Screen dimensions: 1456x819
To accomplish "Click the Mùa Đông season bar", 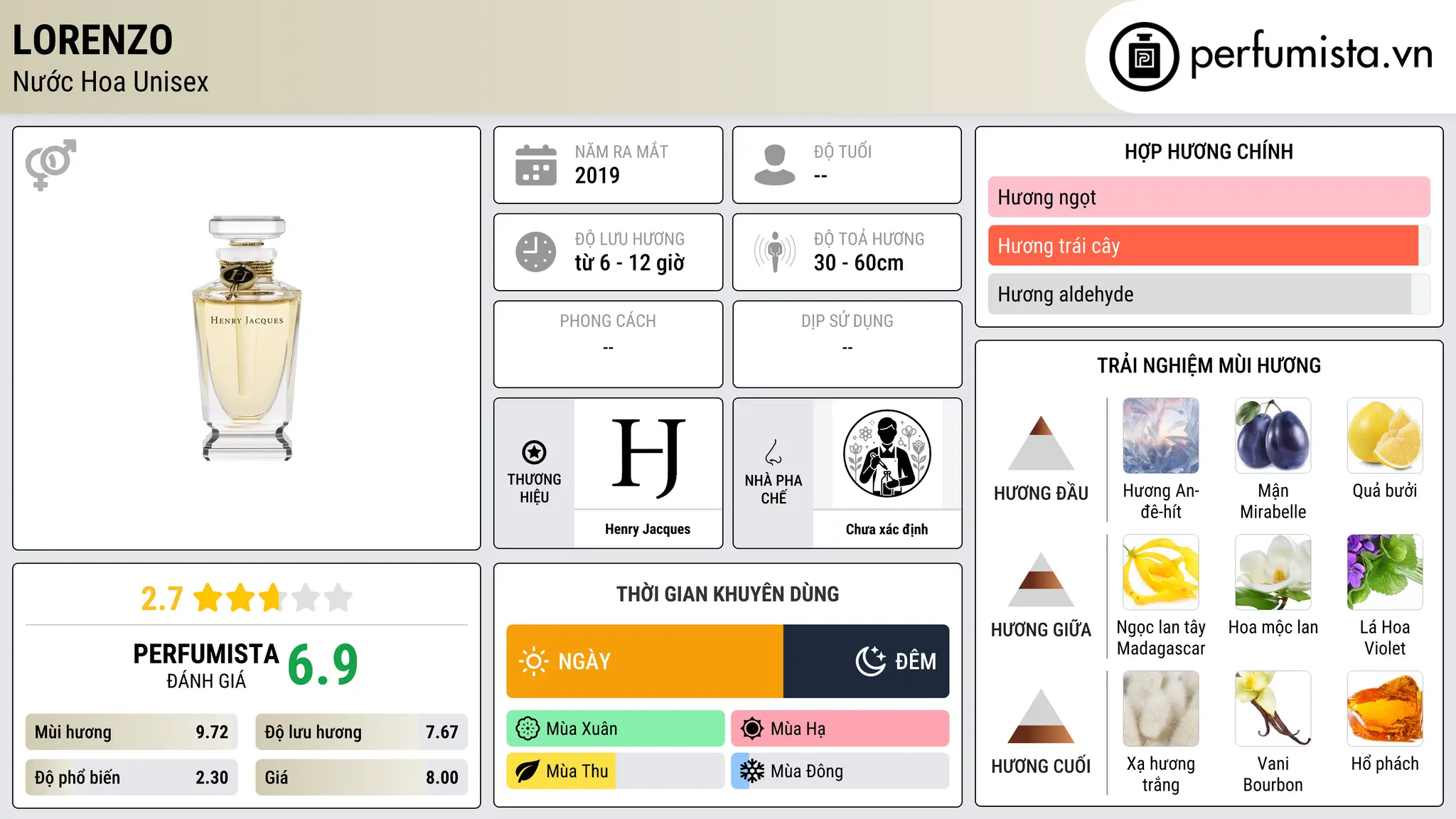I will [x=840, y=771].
